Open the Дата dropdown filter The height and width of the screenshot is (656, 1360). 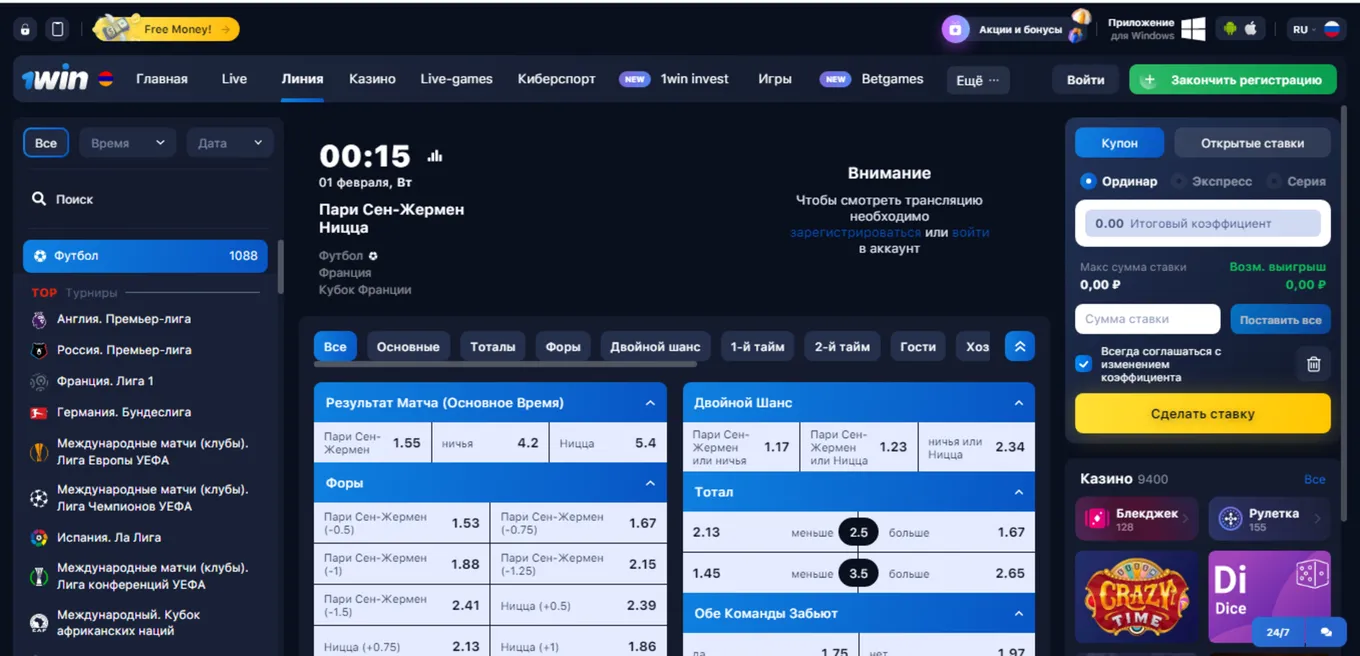click(x=230, y=143)
